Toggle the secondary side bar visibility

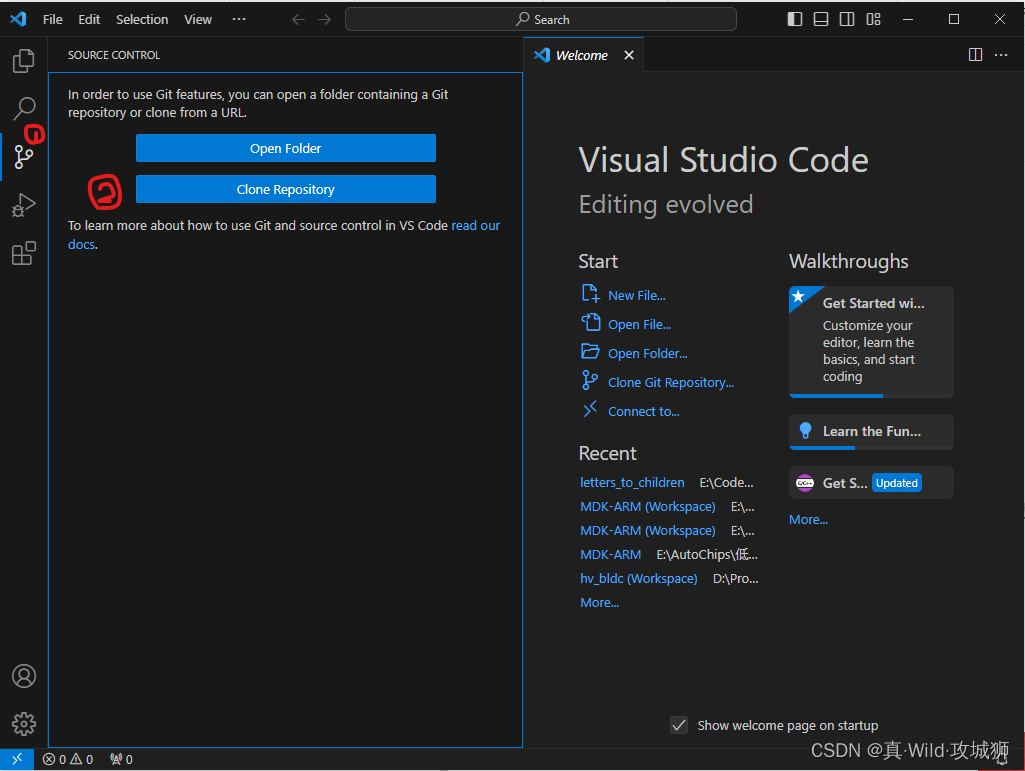(x=846, y=18)
